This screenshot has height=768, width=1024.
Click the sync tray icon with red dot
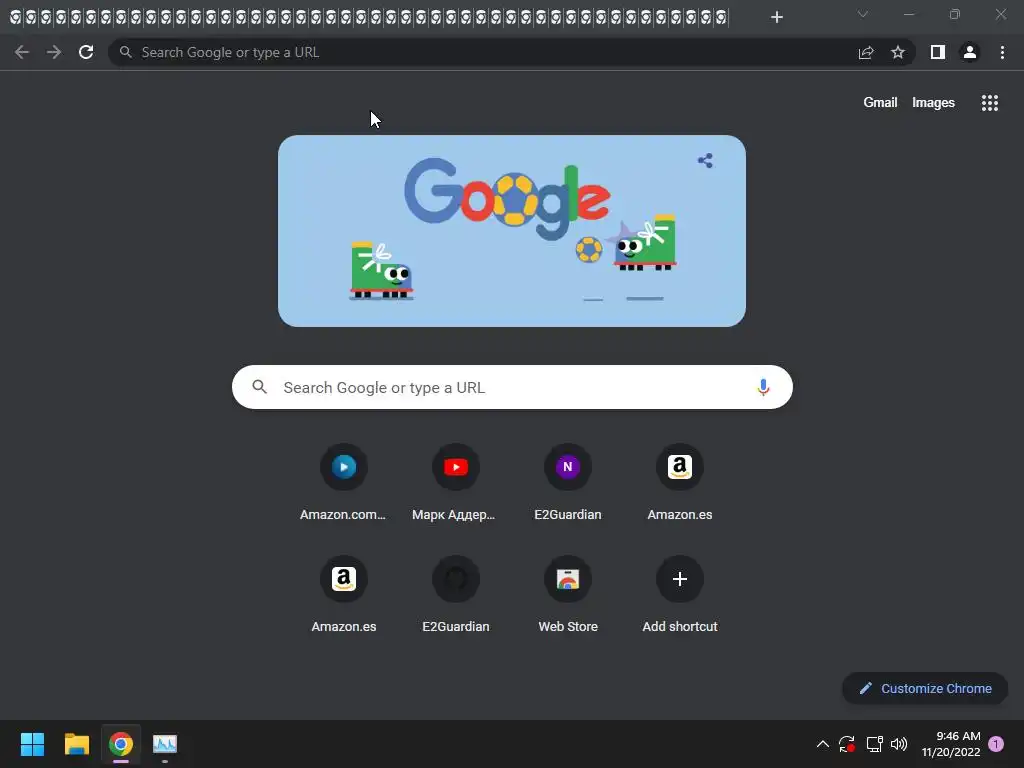847,744
